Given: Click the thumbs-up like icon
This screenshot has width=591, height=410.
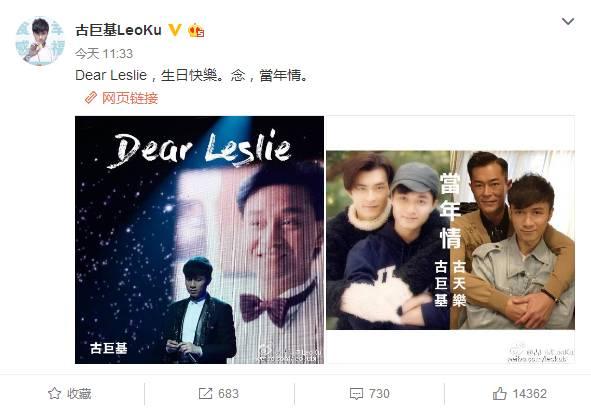Looking at the screenshot, I should 500,393.
